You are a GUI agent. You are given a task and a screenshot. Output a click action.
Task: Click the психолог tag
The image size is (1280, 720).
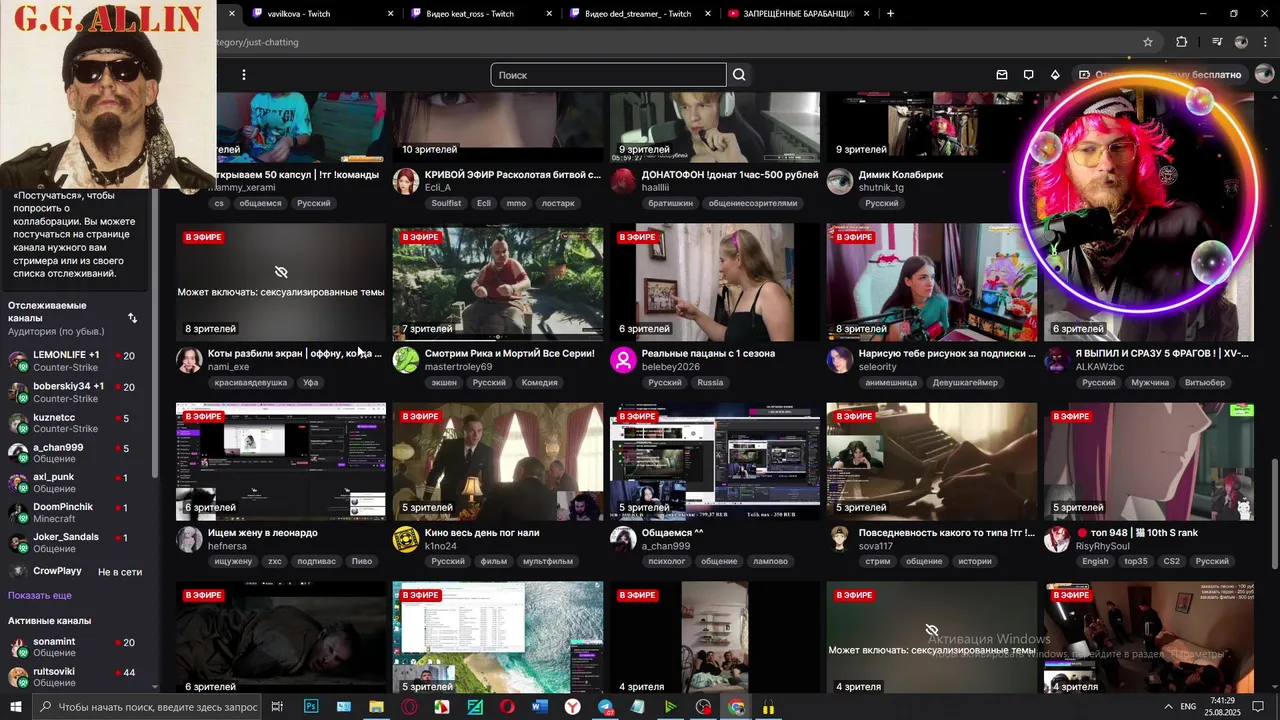667,561
